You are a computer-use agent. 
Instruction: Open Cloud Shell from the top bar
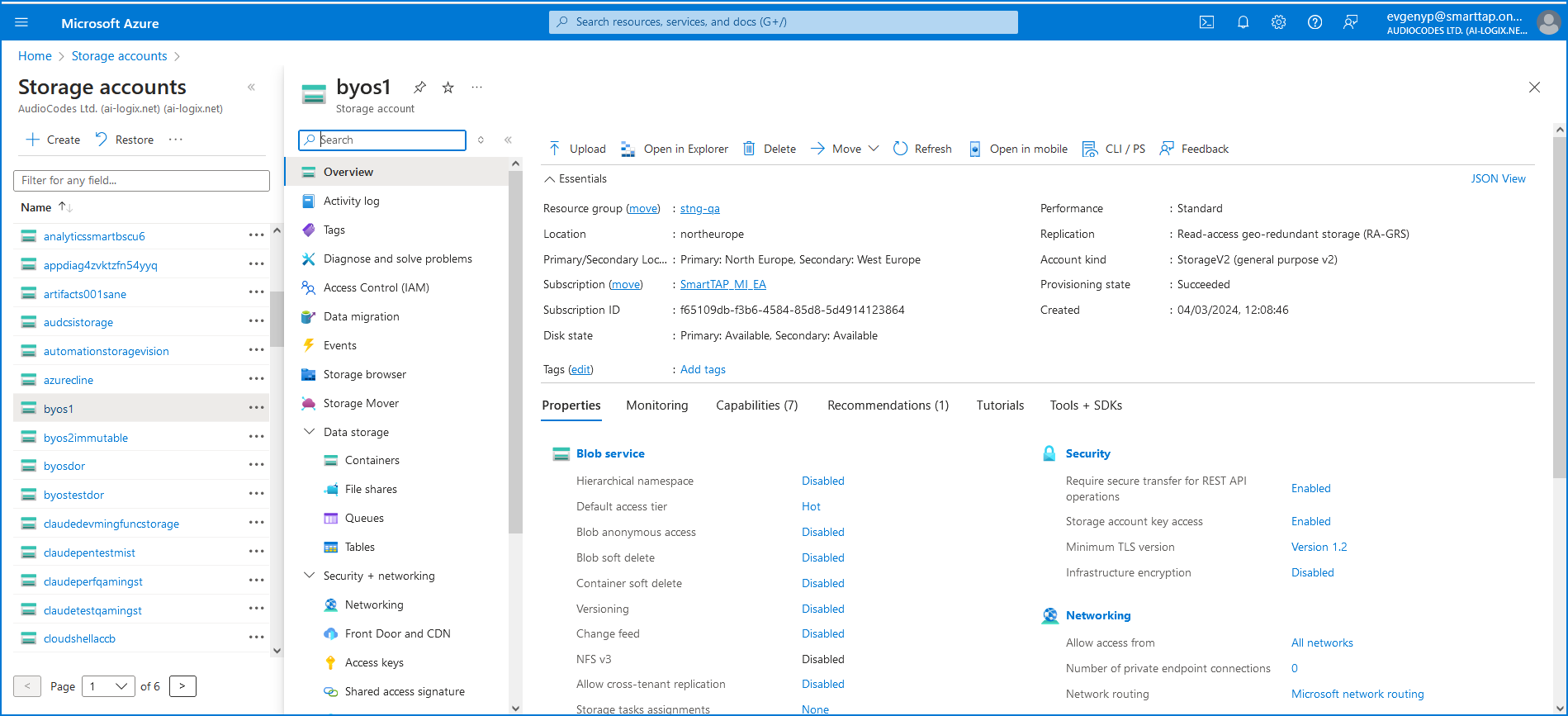click(1206, 22)
